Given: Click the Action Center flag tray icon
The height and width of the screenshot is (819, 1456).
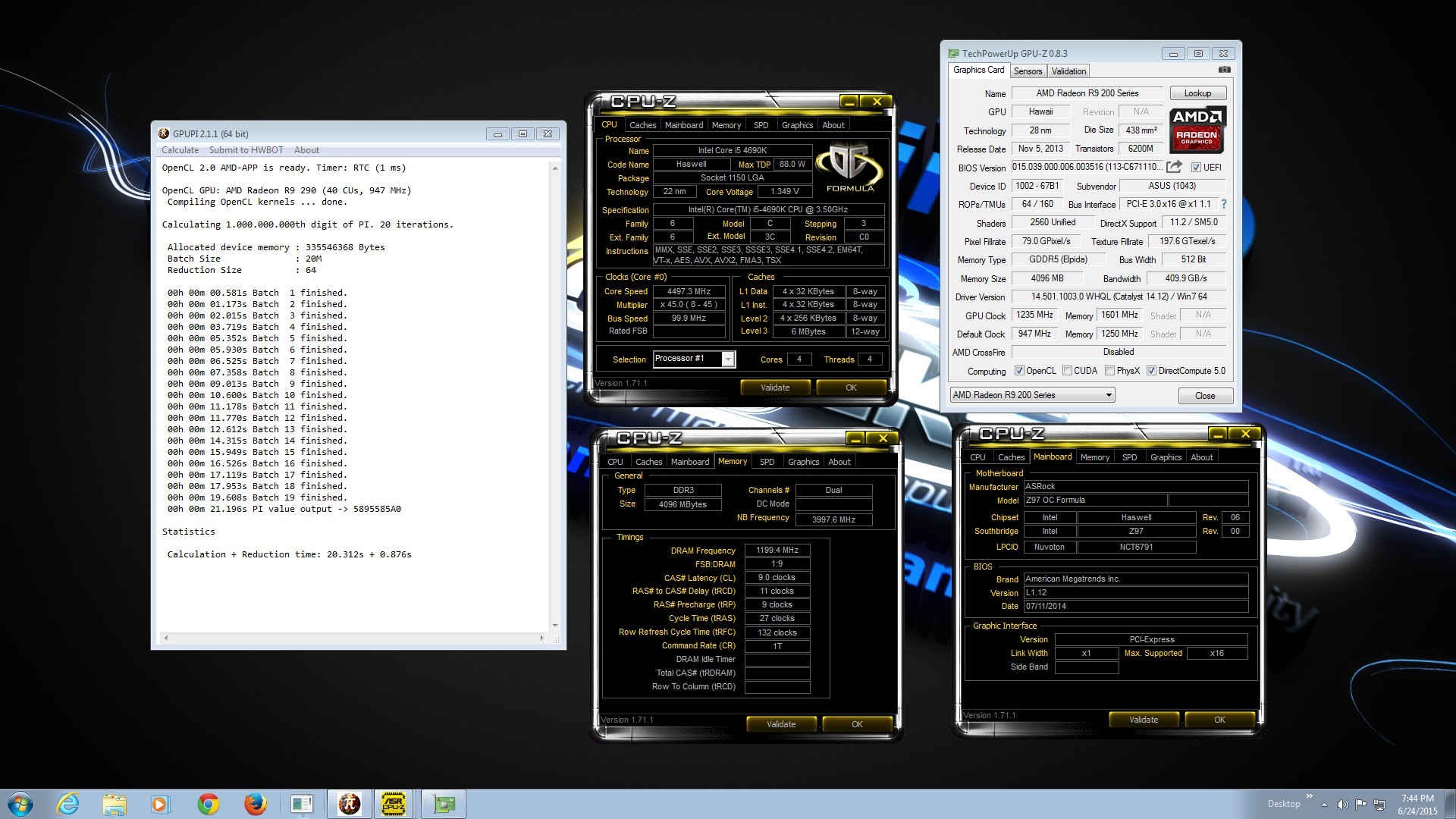Looking at the screenshot, I should click(1361, 804).
